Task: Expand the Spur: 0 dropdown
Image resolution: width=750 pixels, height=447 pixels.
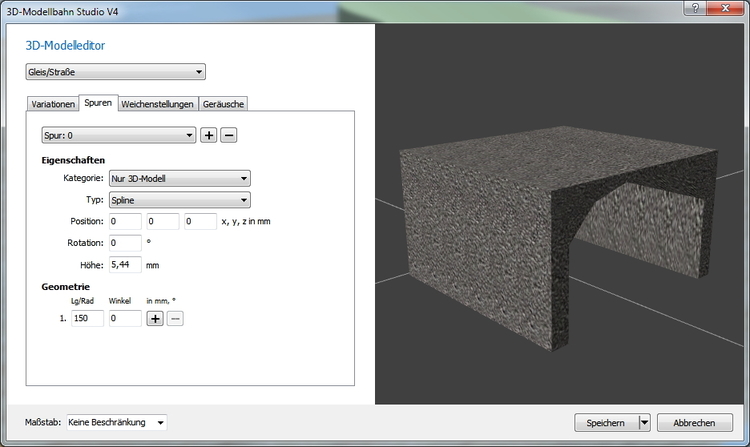Action: (x=118, y=135)
